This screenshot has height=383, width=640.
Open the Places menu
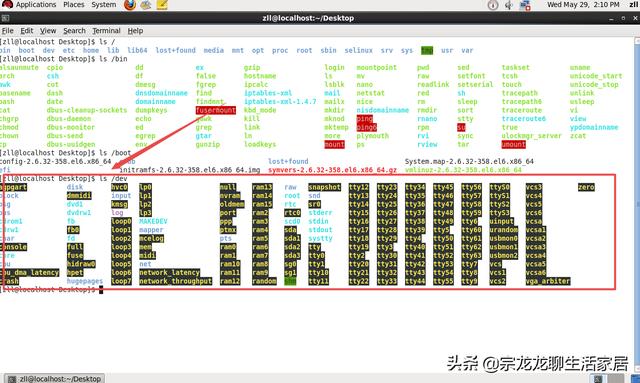pos(74,5)
